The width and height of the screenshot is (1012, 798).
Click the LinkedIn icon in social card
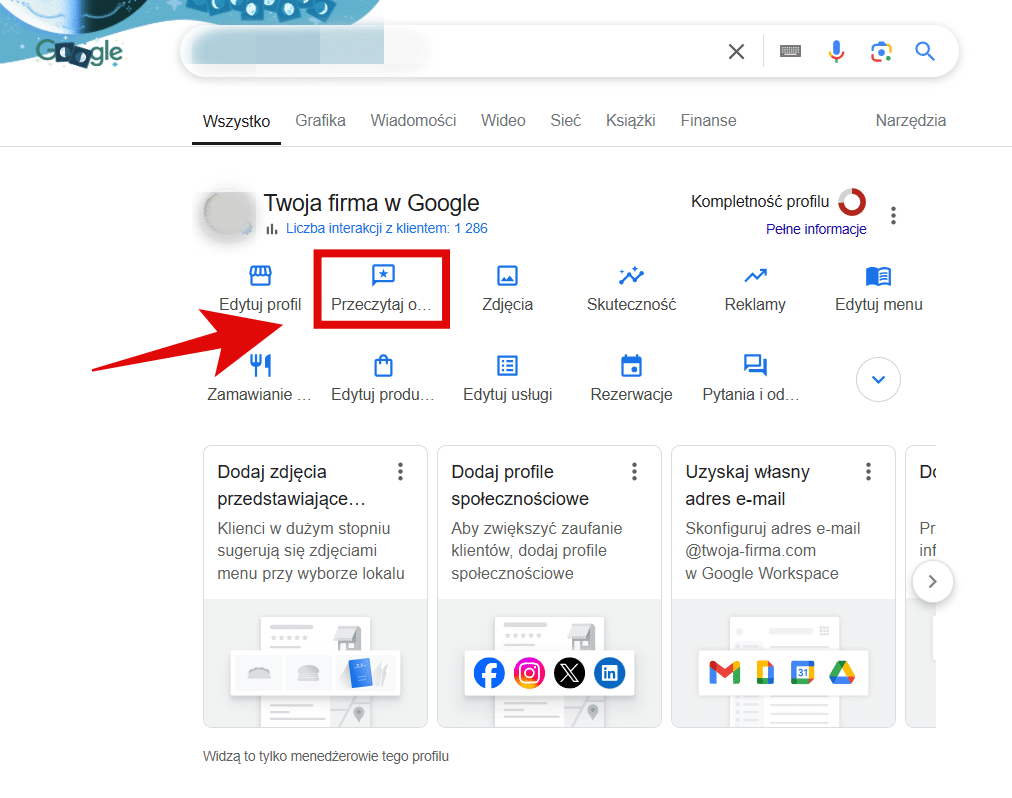(x=609, y=673)
